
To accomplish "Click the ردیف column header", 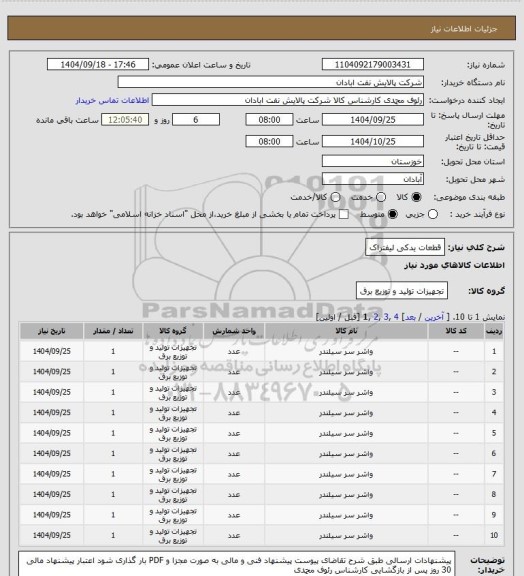I will click(494, 331).
